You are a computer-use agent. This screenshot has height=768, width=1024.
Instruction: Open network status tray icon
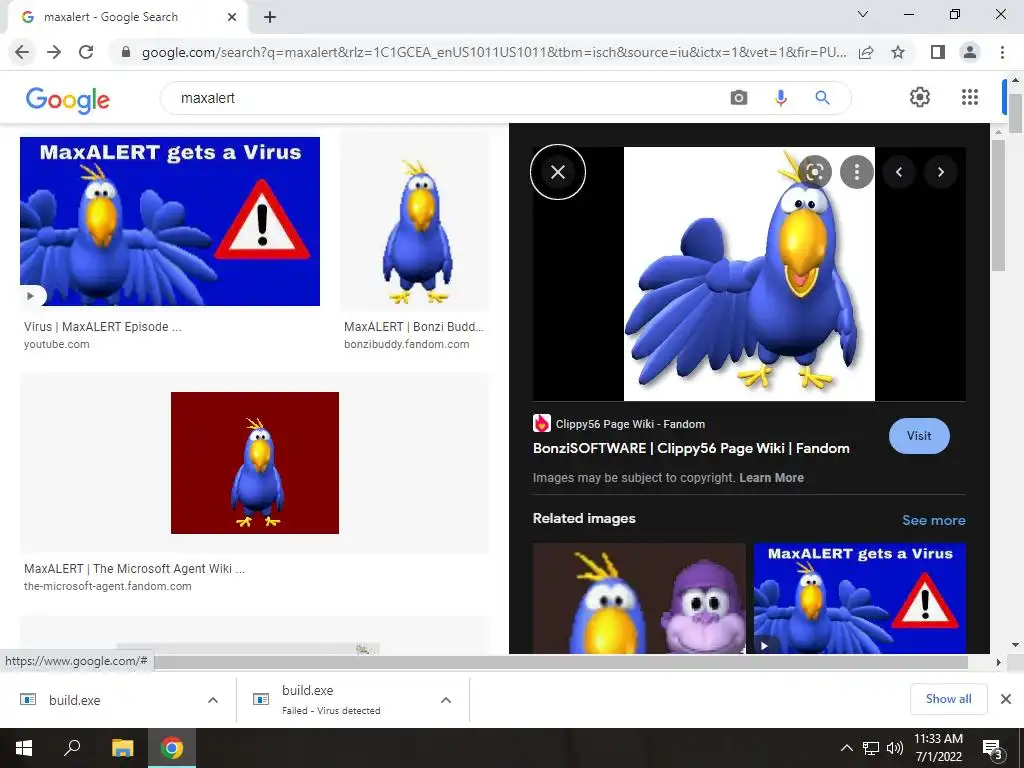click(871, 748)
